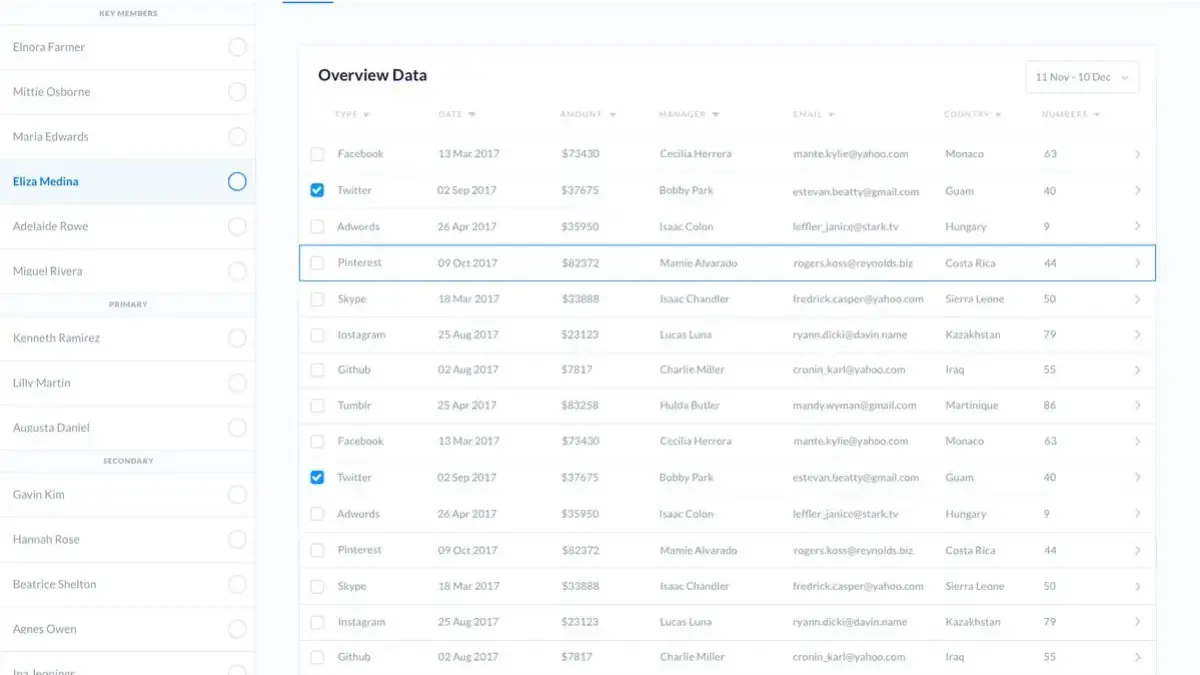
Task: Sort by the Amount column header
Action: coord(588,115)
